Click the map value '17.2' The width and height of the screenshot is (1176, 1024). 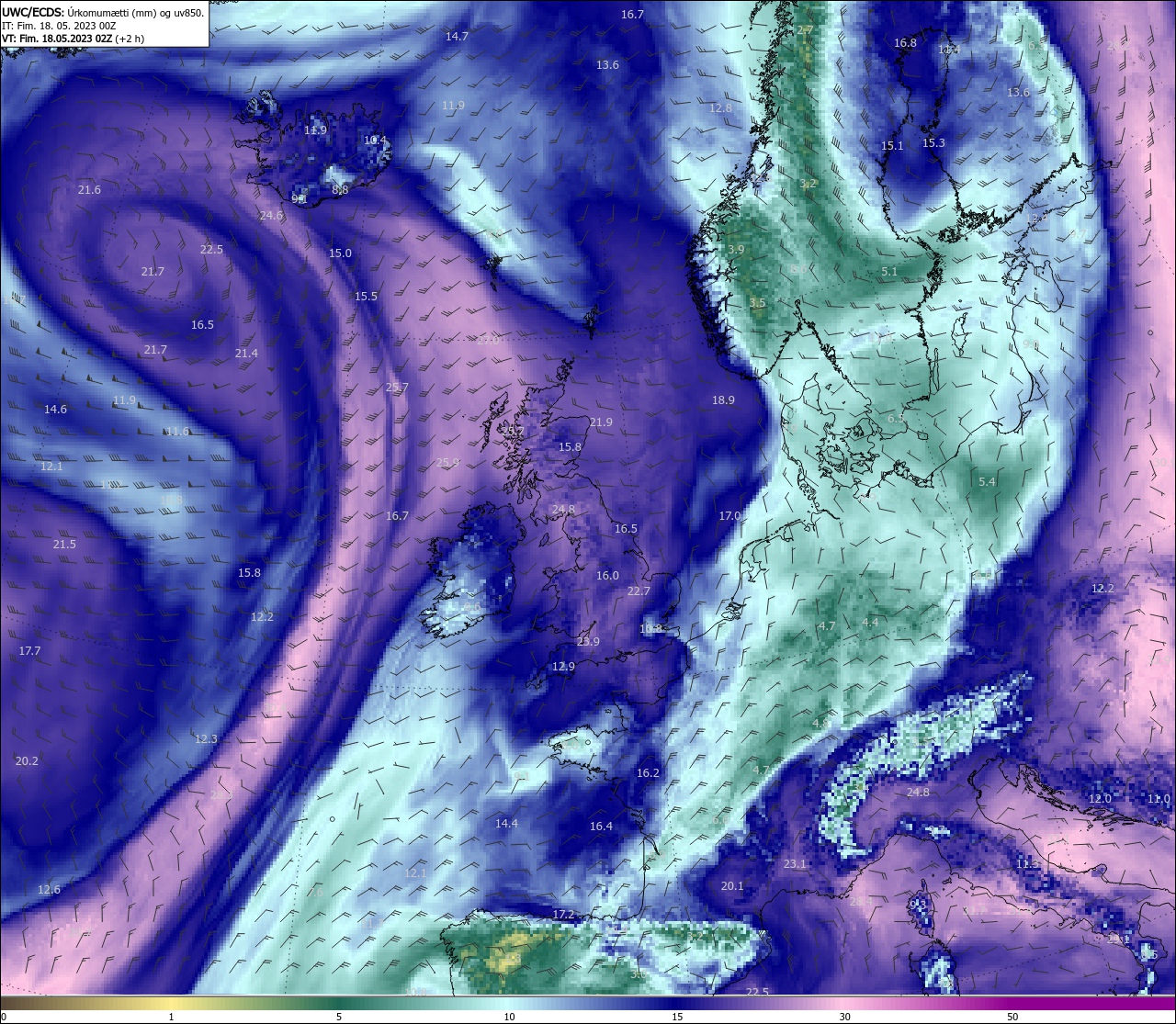pos(563,915)
